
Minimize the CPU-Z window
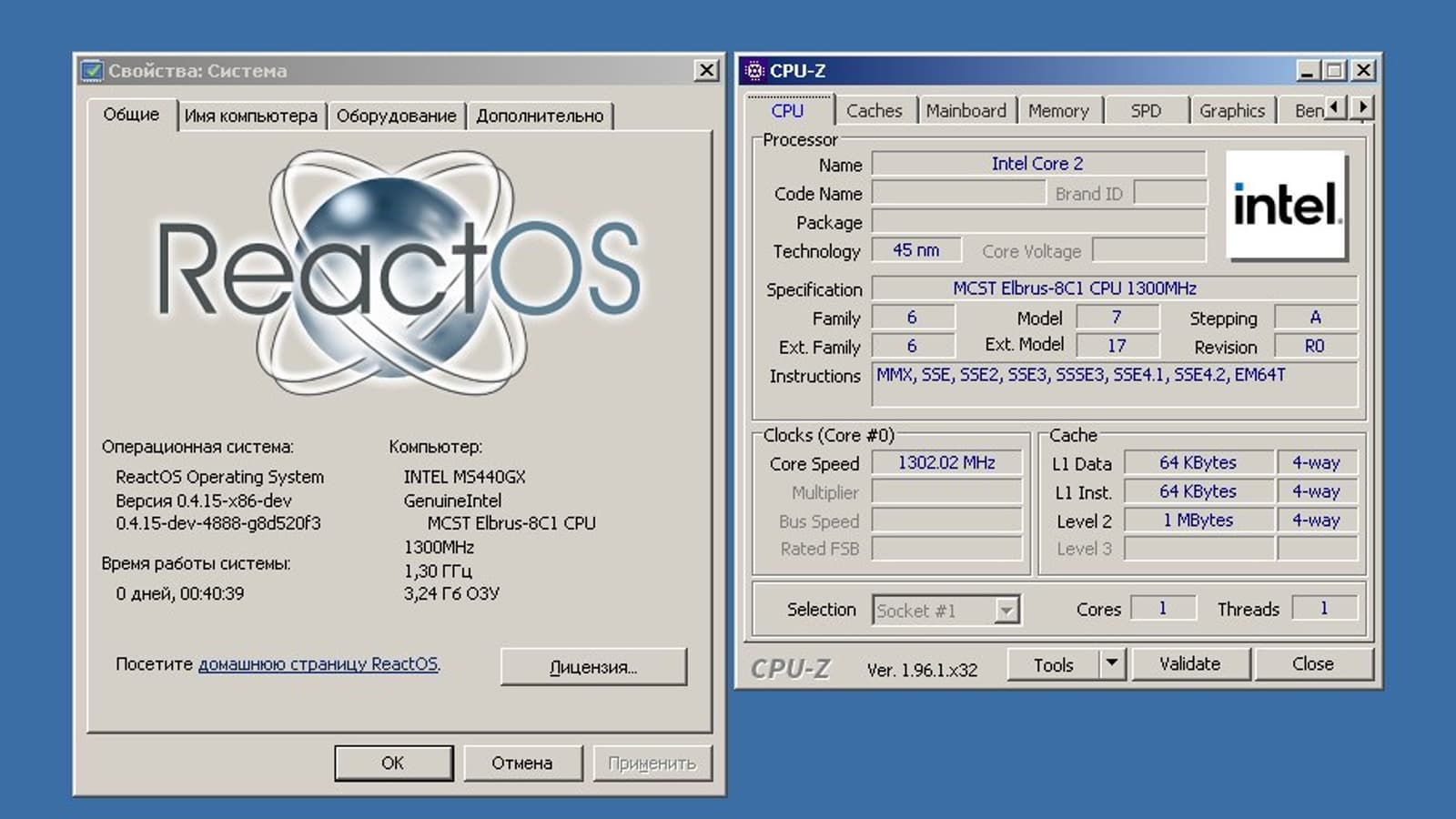[x=1308, y=70]
